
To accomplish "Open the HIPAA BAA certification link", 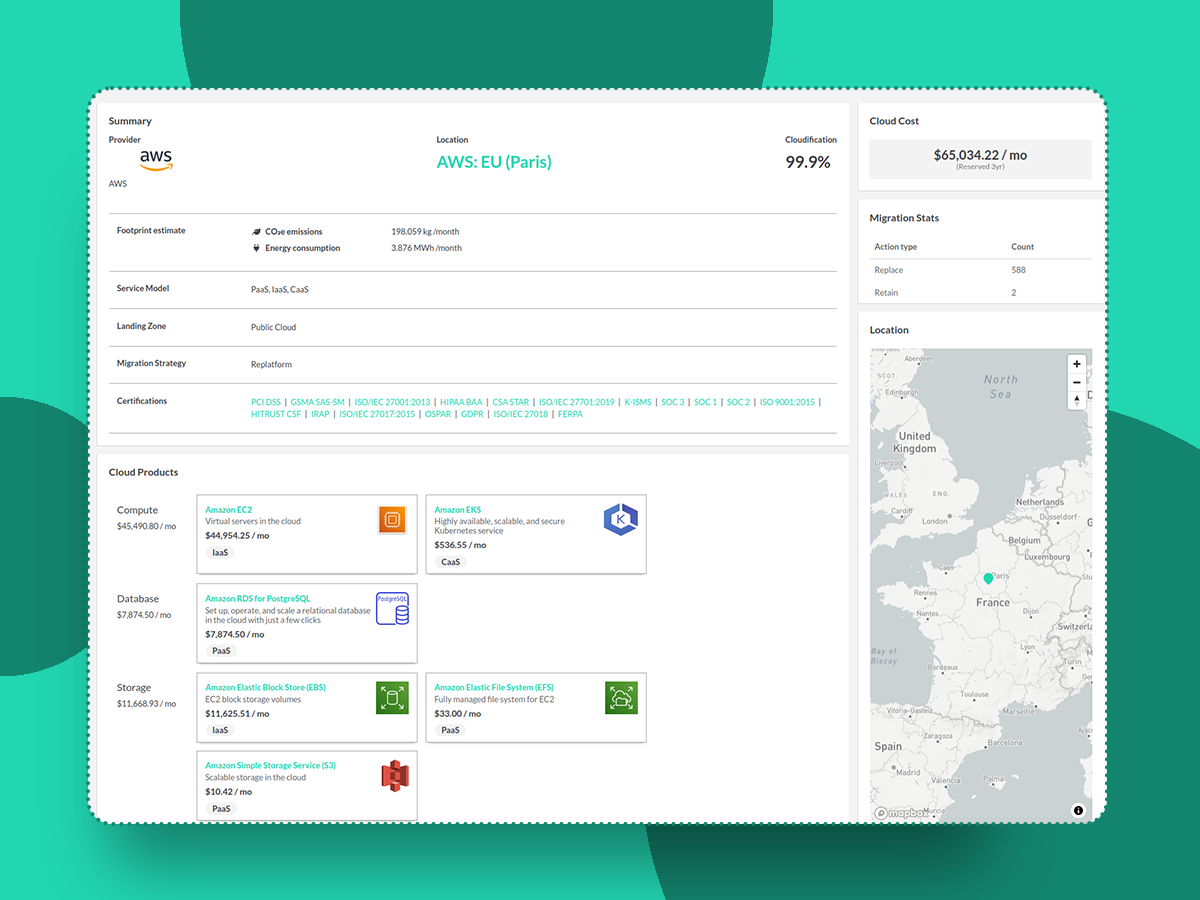I will [x=461, y=401].
